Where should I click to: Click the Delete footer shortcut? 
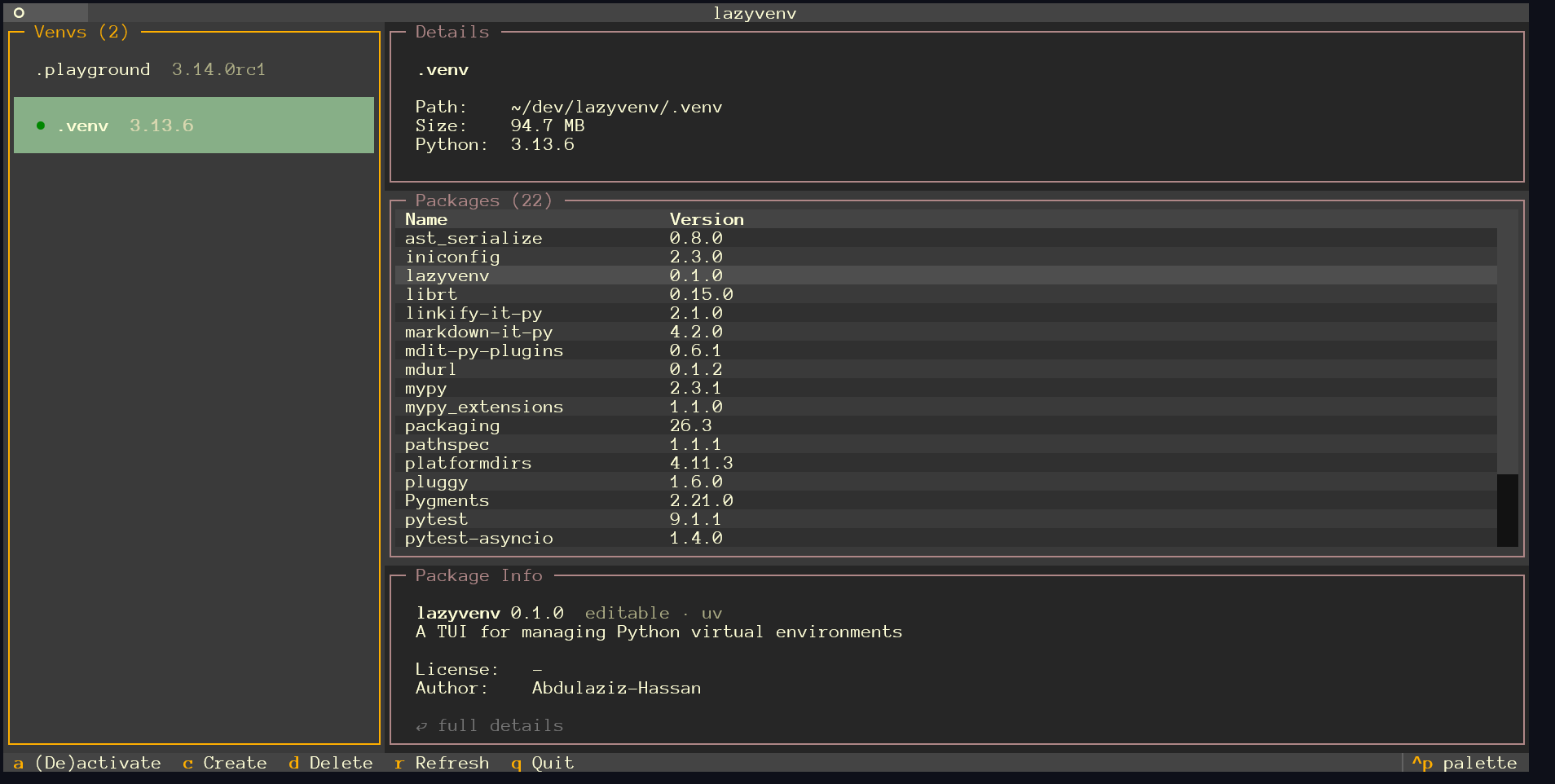(x=331, y=763)
